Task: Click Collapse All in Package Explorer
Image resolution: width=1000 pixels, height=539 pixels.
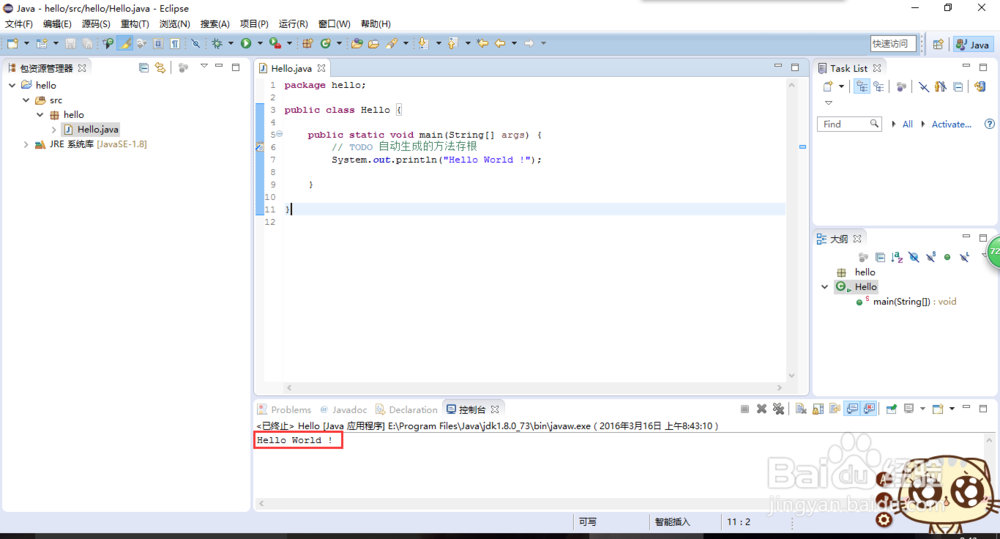Action: [143, 68]
